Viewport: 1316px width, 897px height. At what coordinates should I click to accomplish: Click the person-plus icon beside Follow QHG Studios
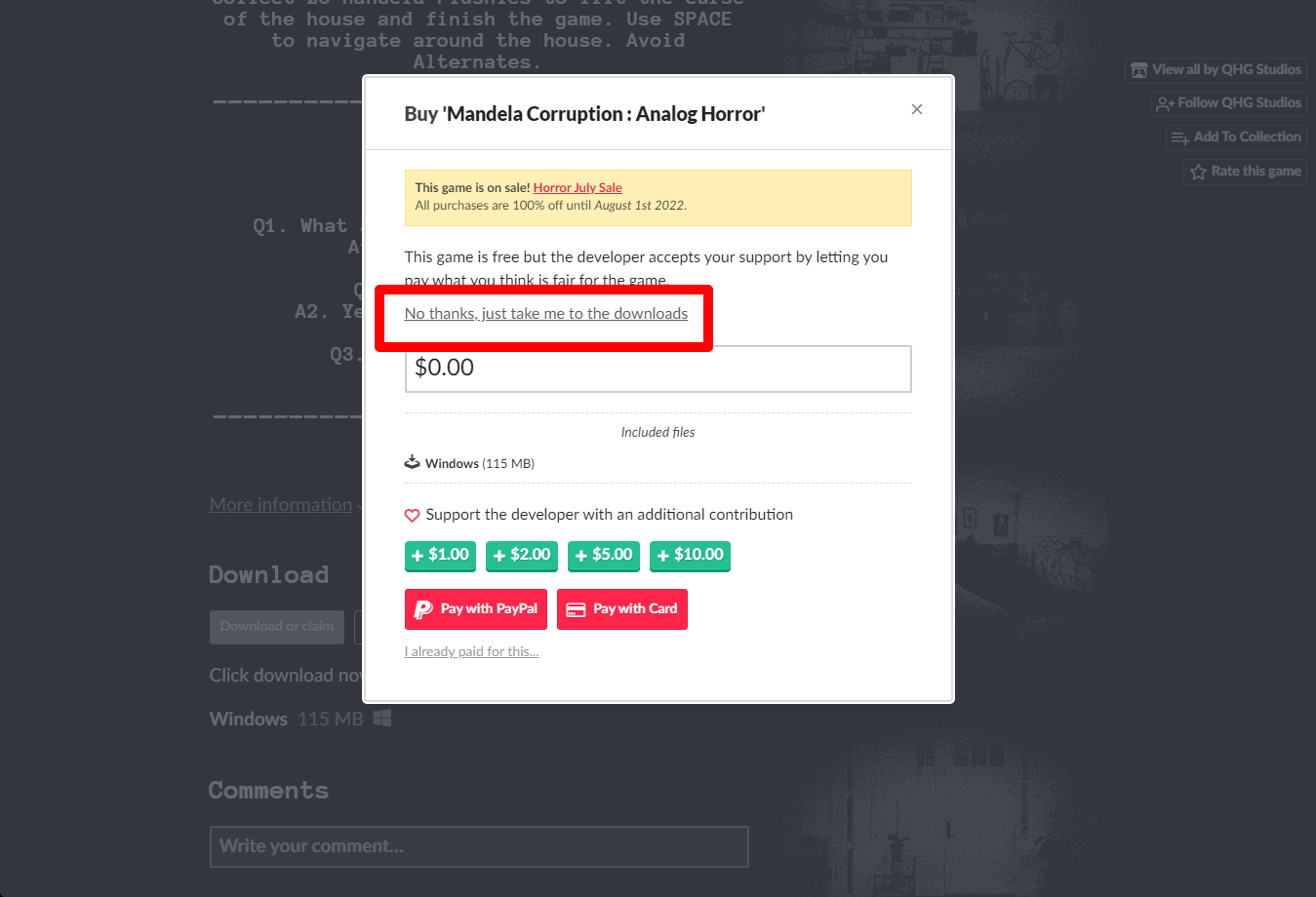click(1165, 103)
